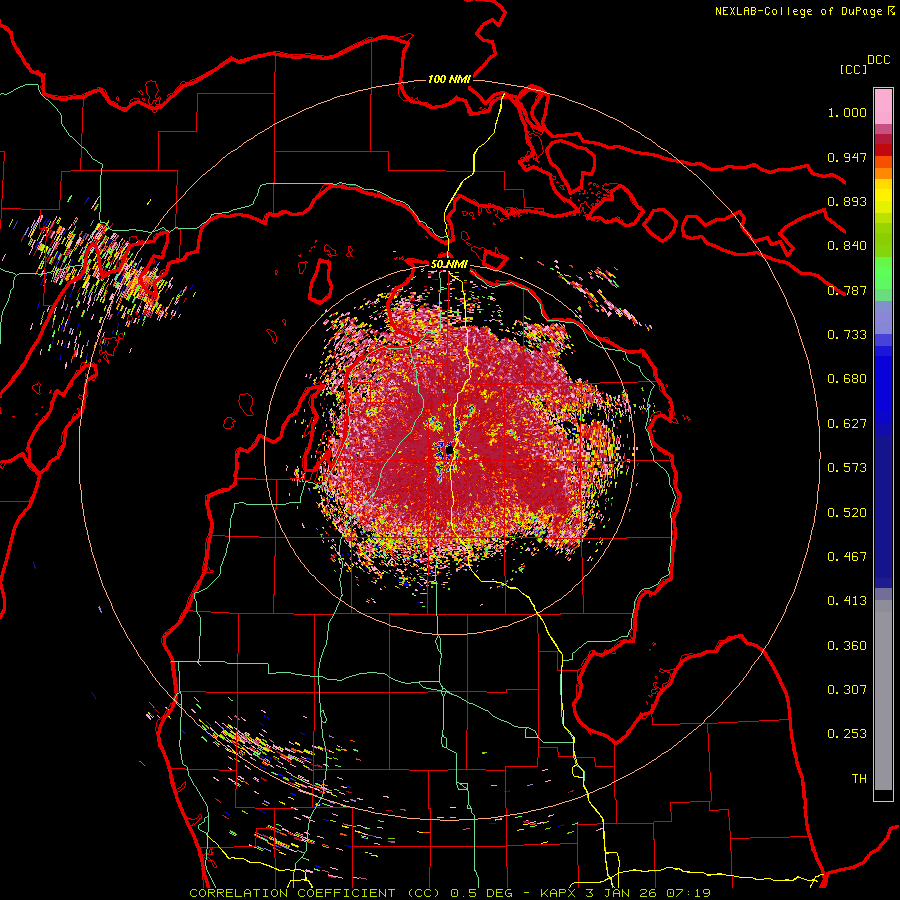Click the 50 NMI range ring label

click(x=449, y=264)
